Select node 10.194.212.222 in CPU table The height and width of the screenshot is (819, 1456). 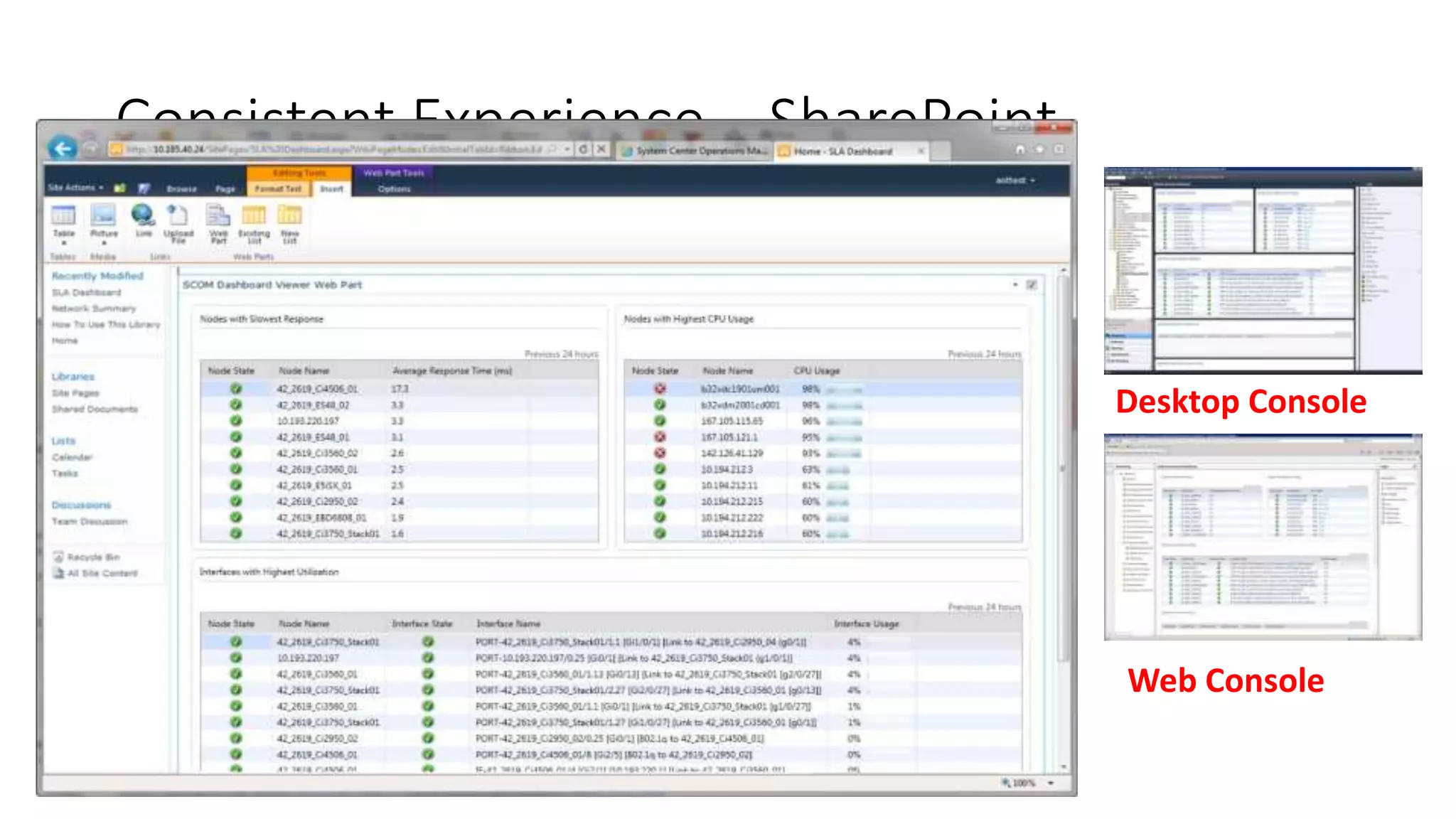tap(732, 518)
